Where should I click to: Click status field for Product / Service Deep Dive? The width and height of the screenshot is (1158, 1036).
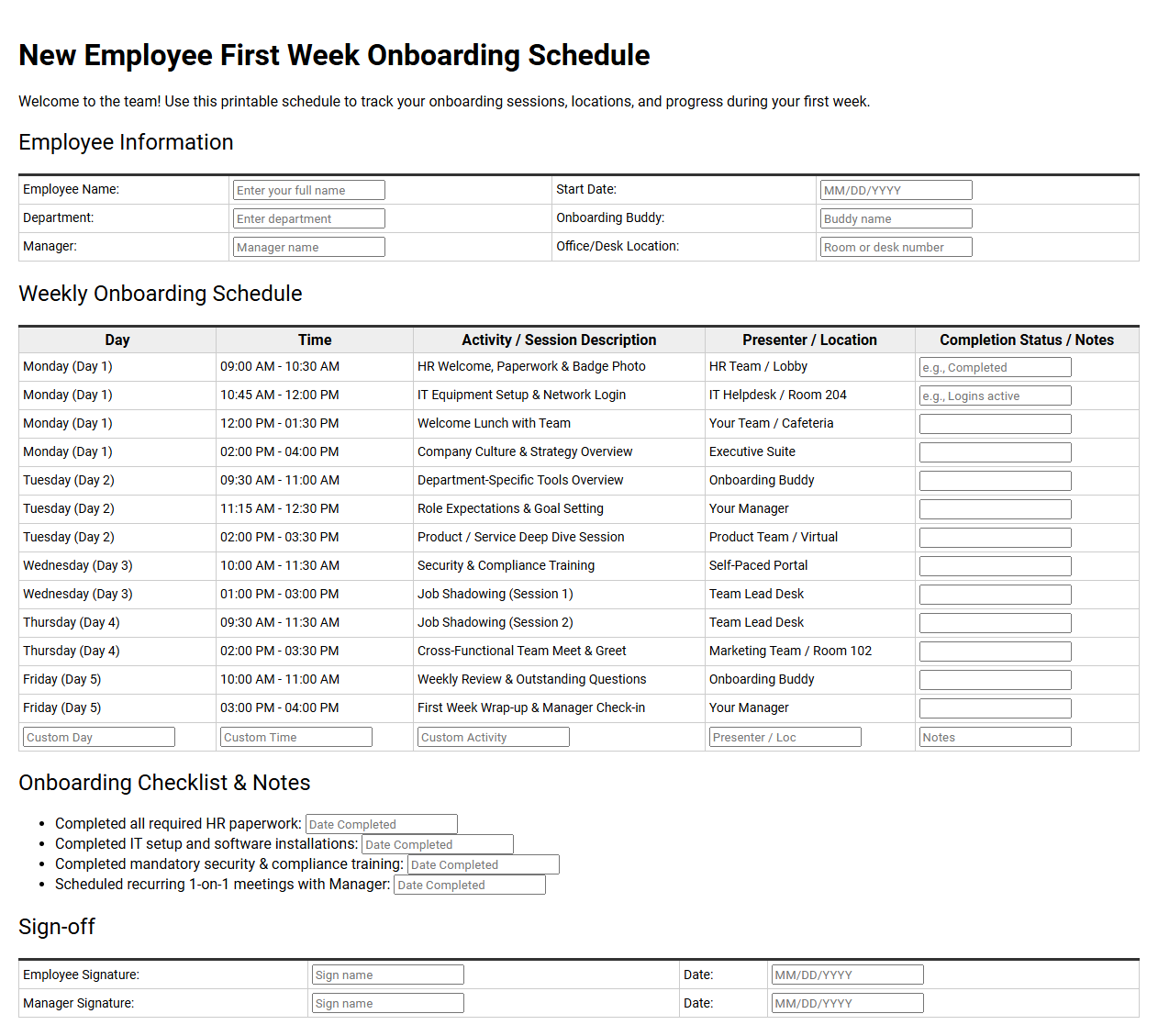point(996,538)
